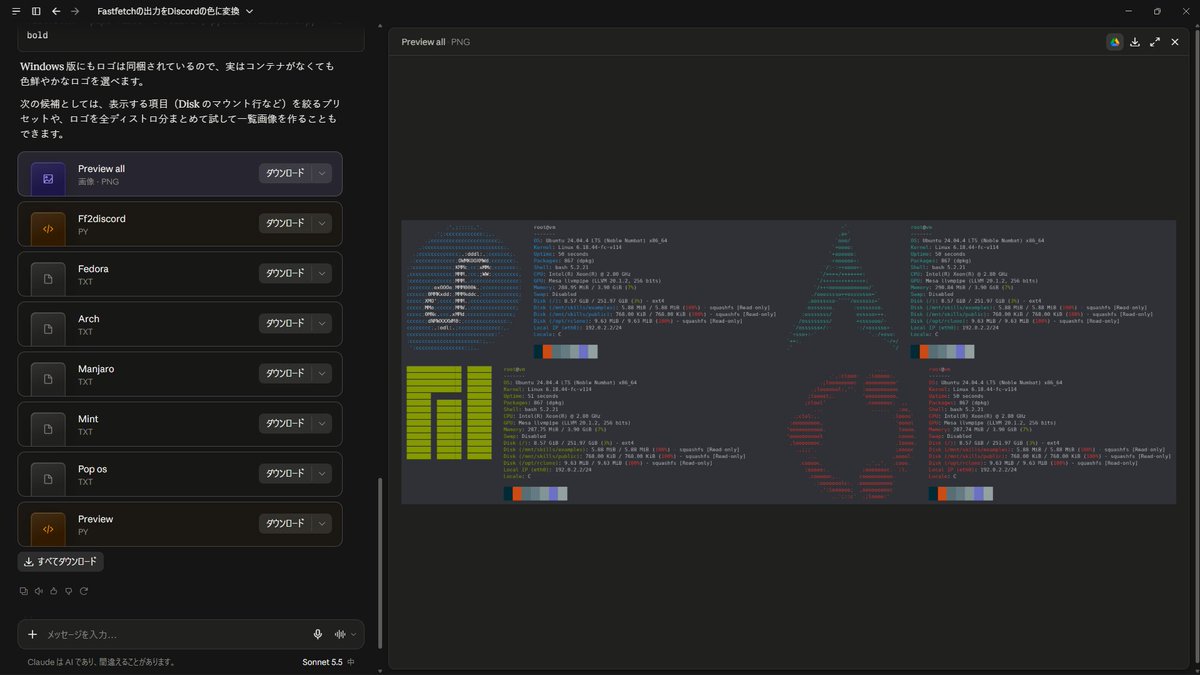The image size is (1200, 675).
Task: Download the Manjaro TXT file
Action: point(285,373)
